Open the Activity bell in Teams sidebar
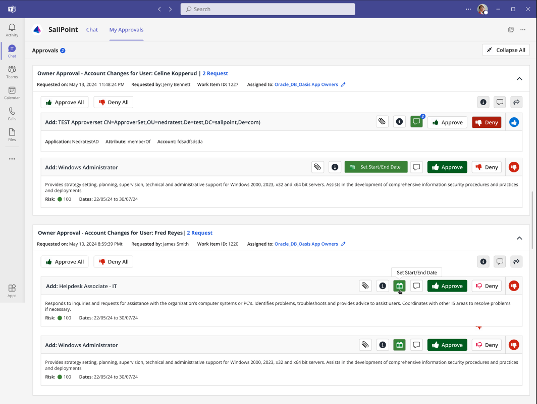This screenshot has height=404, width=537. 12,30
